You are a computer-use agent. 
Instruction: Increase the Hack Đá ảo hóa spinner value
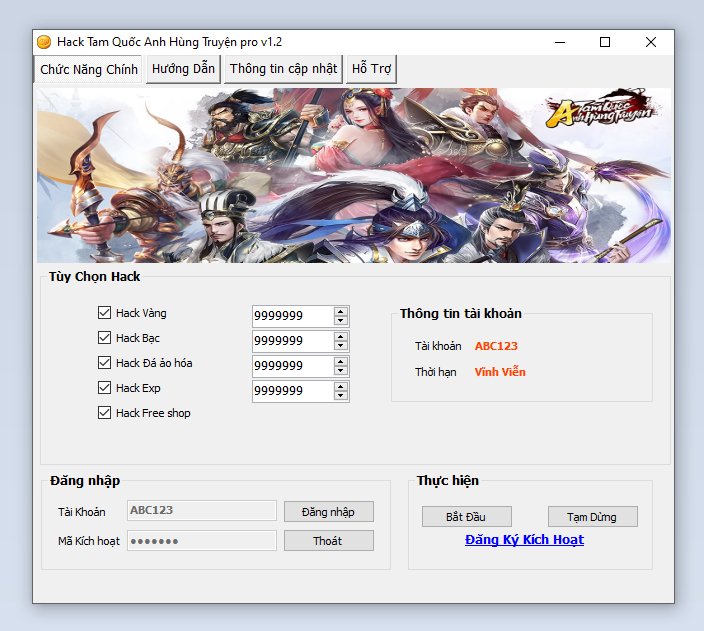tap(341, 361)
